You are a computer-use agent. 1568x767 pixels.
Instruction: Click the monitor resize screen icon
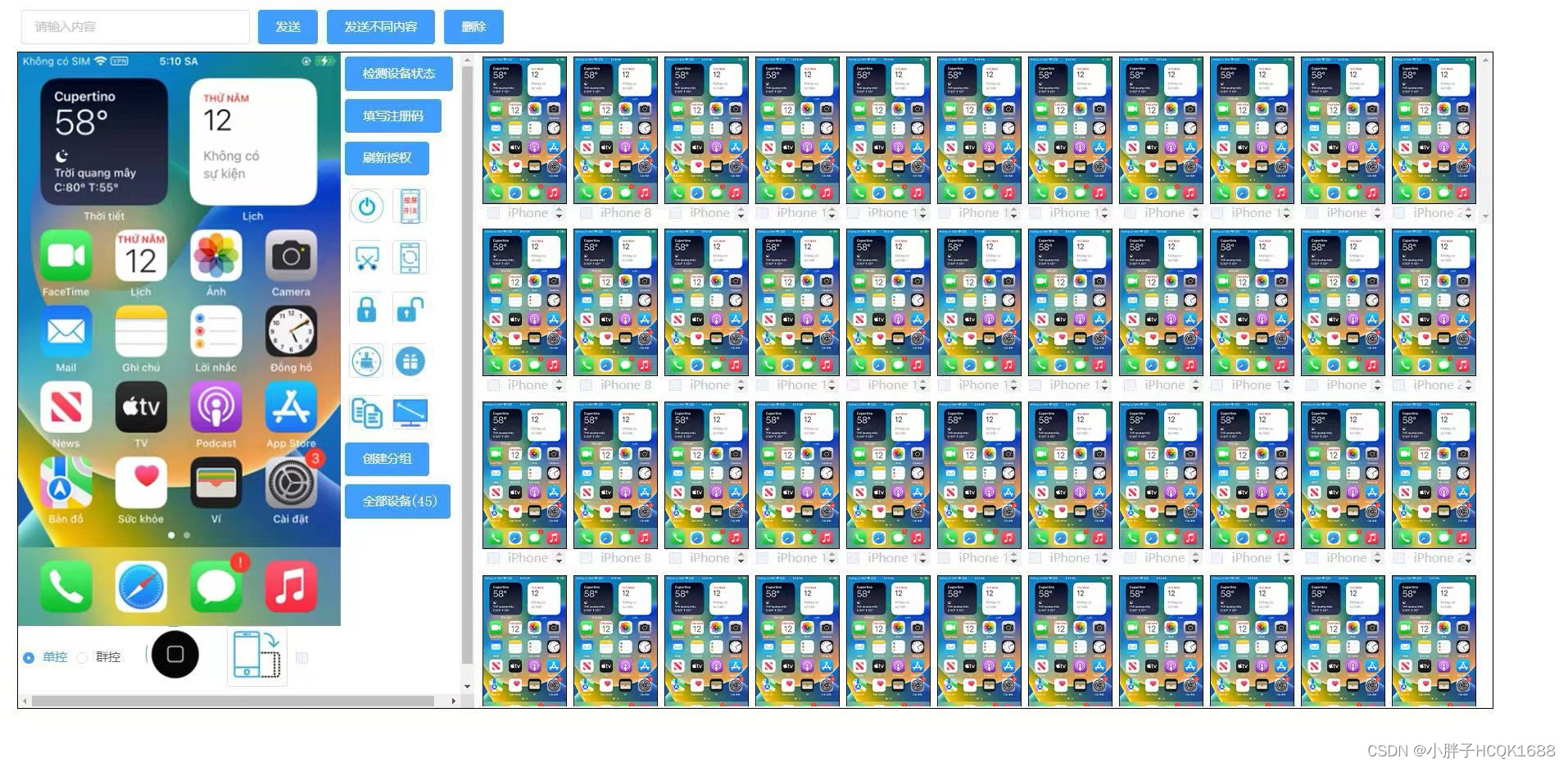tap(410, 412)
